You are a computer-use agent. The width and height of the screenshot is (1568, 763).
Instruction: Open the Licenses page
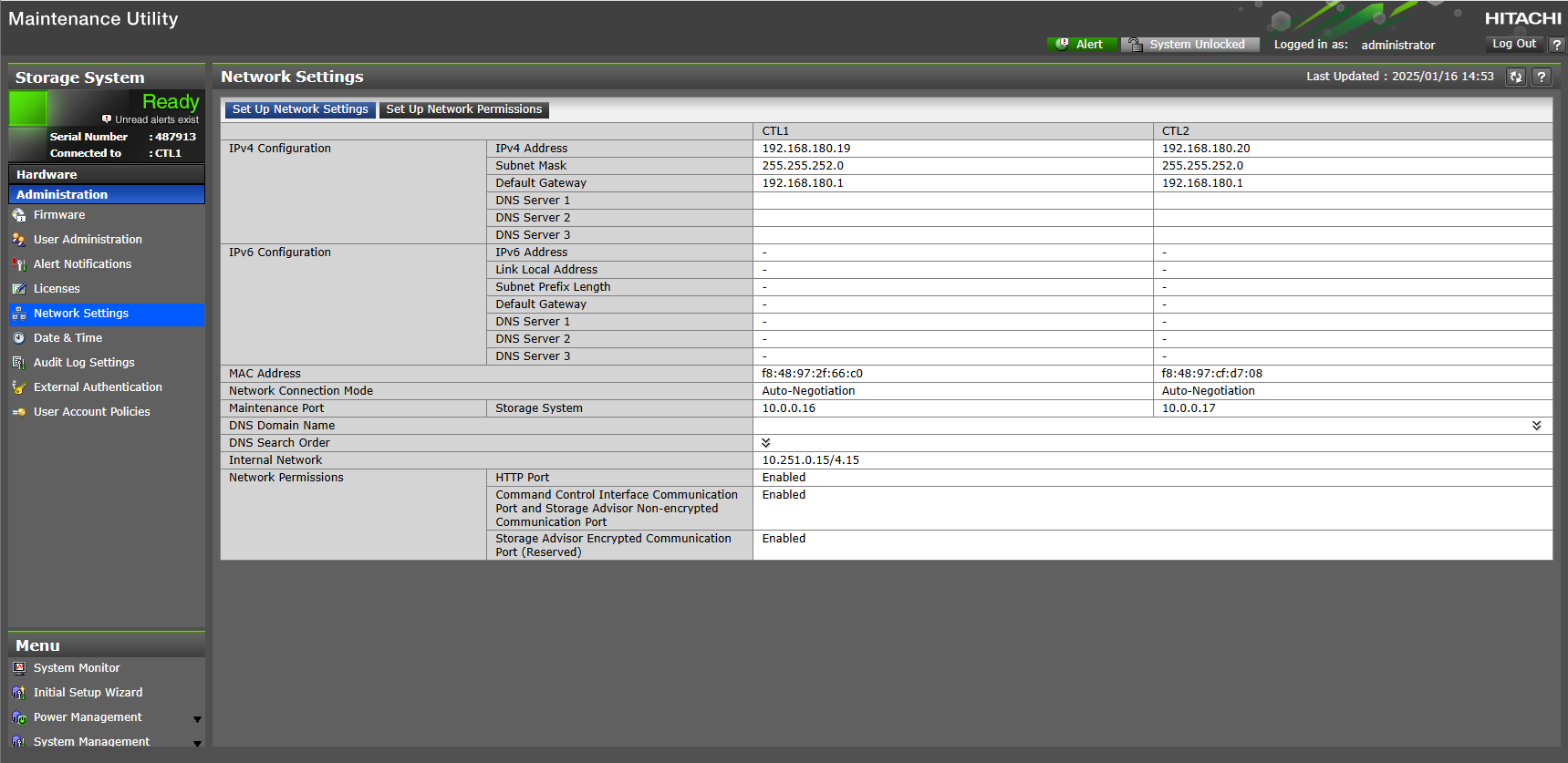tap(57, 289)
